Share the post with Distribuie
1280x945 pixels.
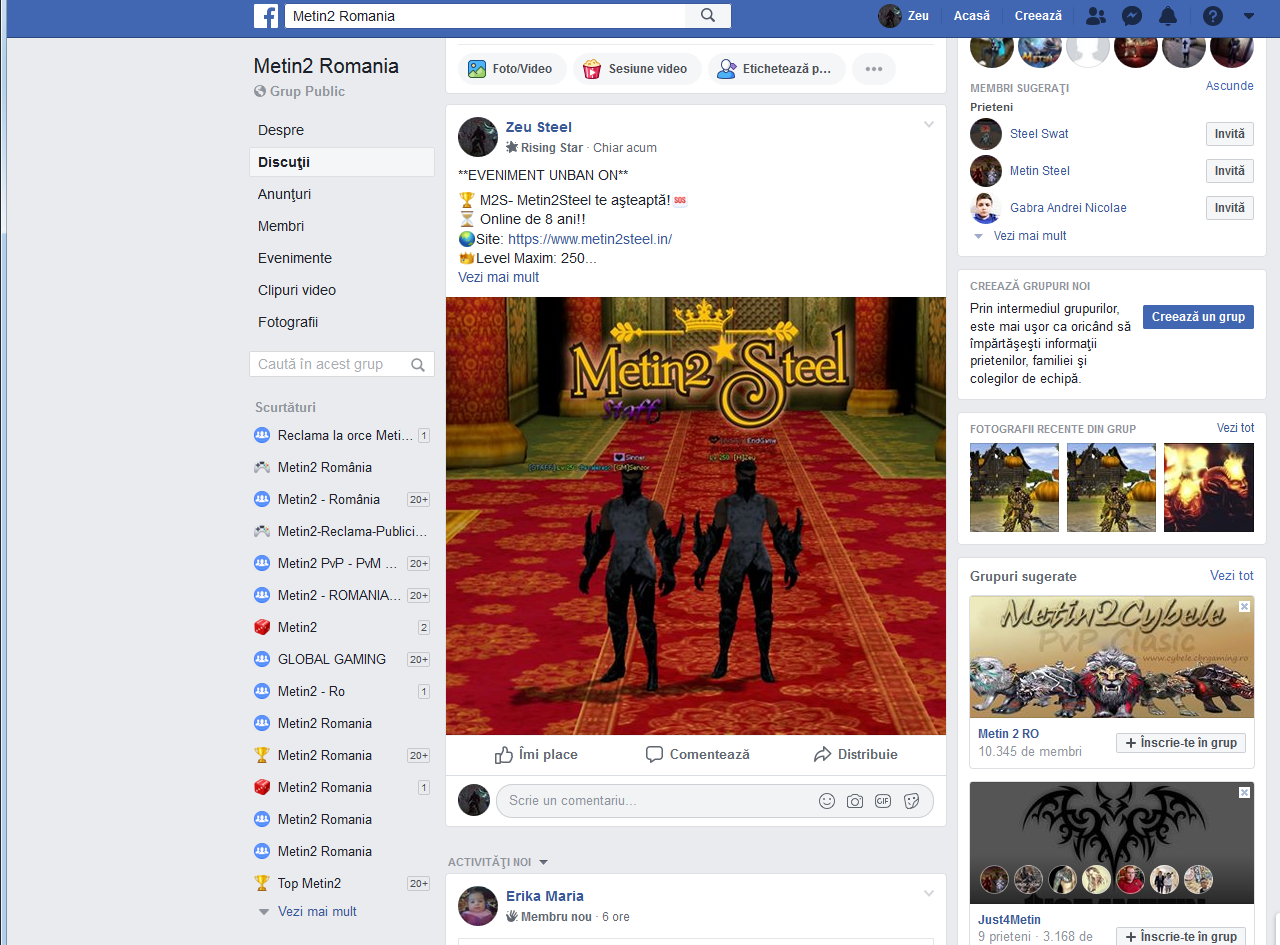point(855,755)
